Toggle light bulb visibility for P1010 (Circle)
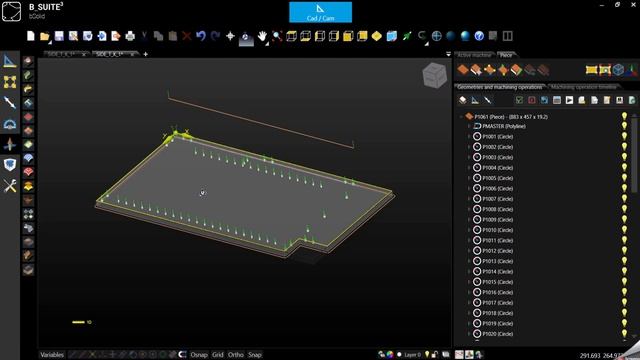The width and height of the screenshot is (640, 360). coord(624,230)
